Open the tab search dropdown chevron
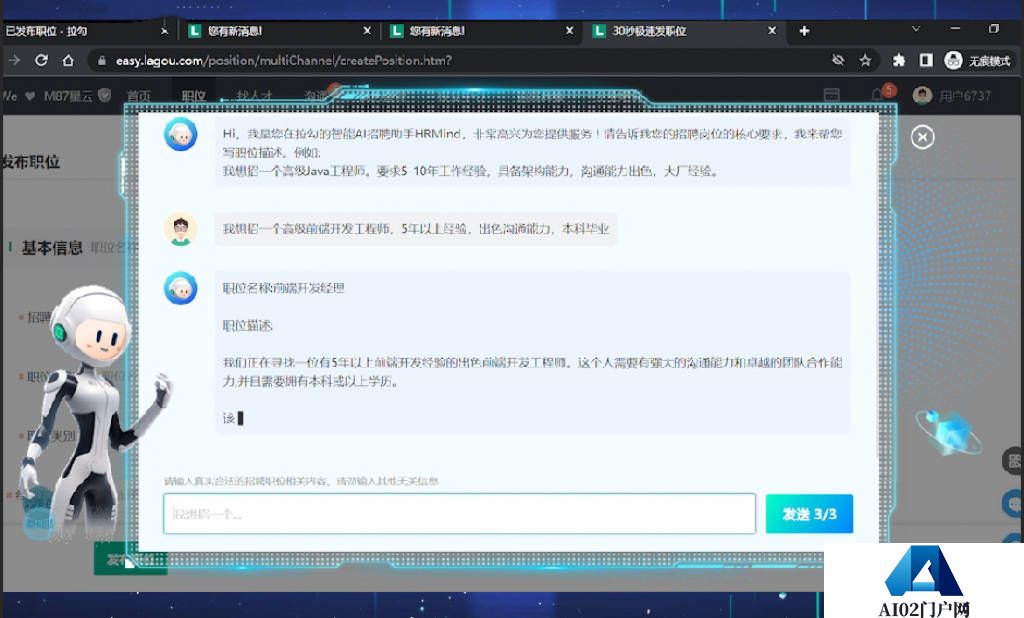Image resolution: width=1024 pixels, height=618 pixels. coord(916,29)
